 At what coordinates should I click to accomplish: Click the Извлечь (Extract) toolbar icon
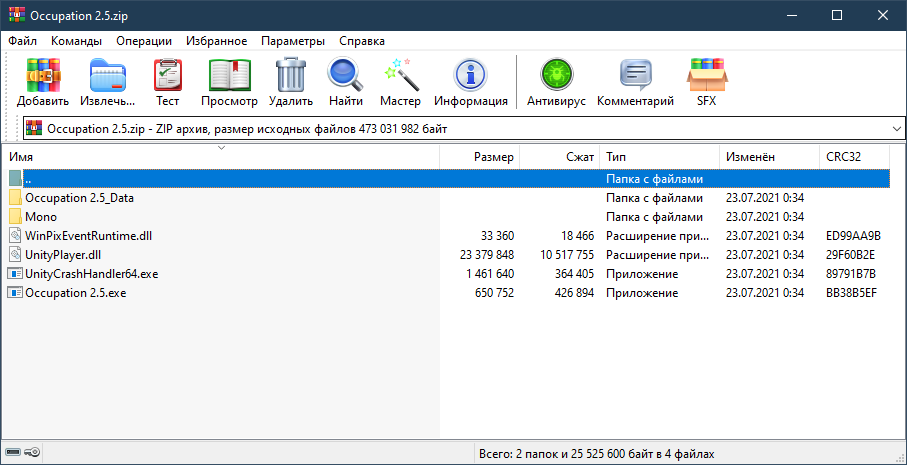point(107,76)
